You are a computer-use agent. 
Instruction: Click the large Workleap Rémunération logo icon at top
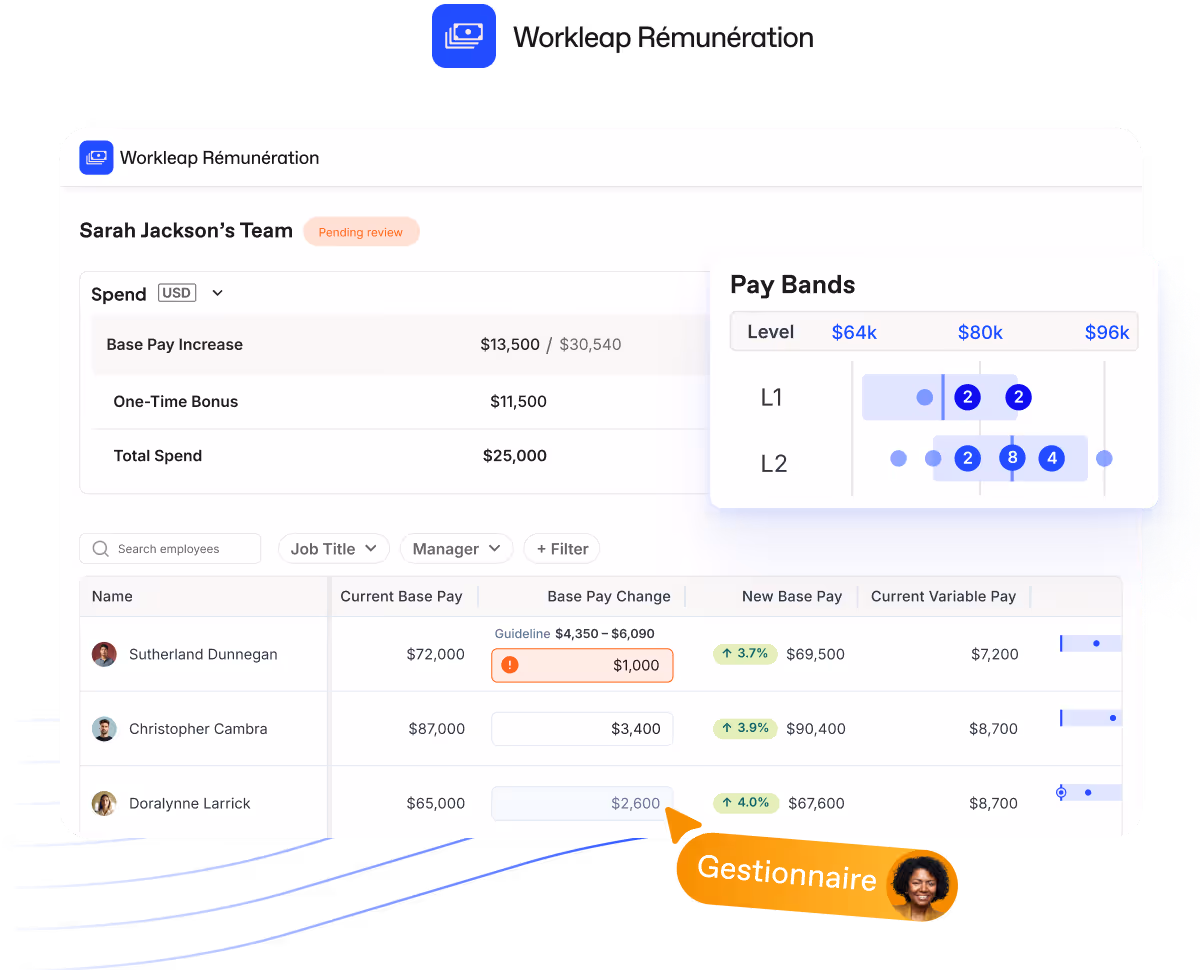pyautogui.click(x=464, y=36)
